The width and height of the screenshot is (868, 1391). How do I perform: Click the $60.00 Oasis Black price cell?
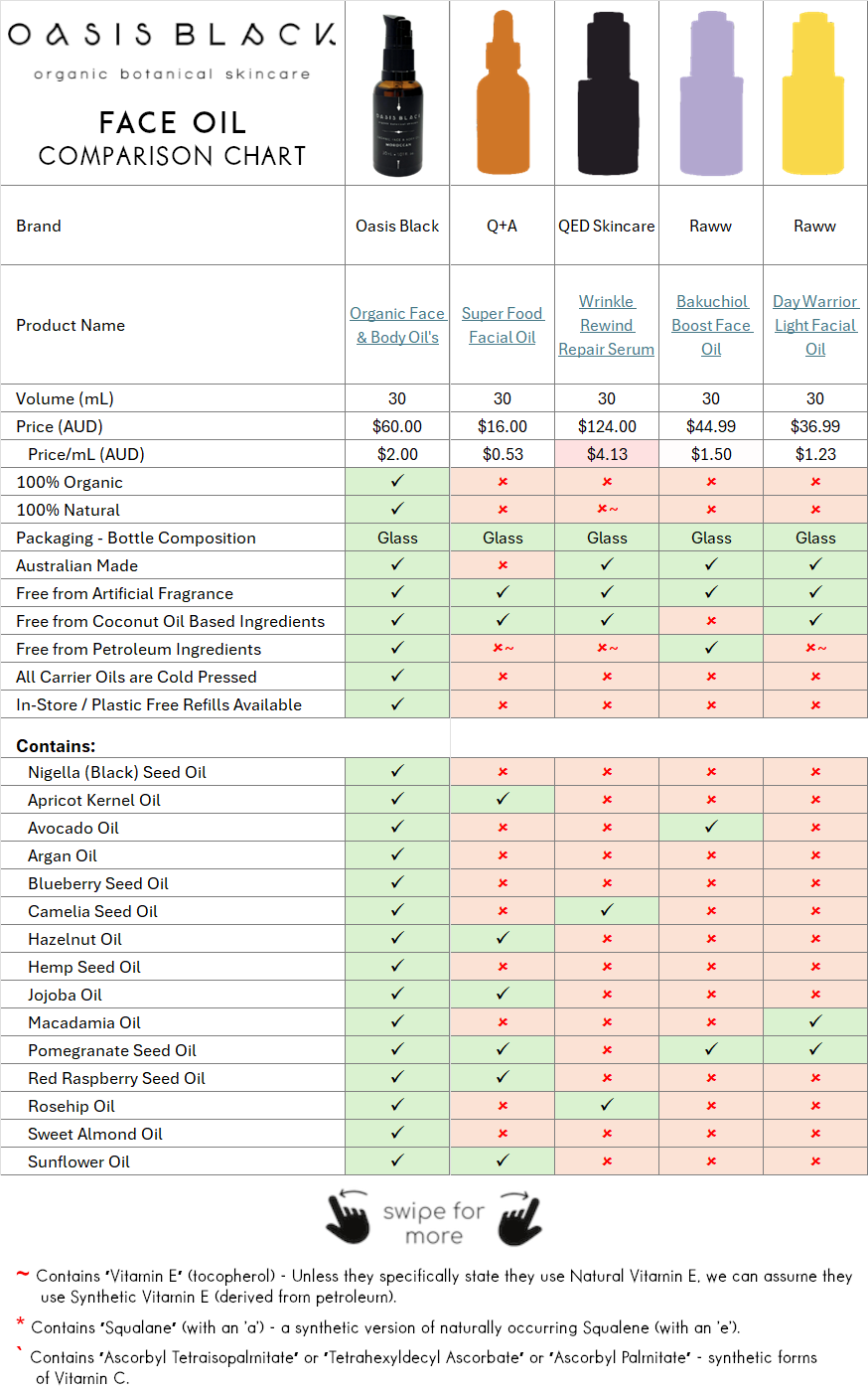(397, 426)
